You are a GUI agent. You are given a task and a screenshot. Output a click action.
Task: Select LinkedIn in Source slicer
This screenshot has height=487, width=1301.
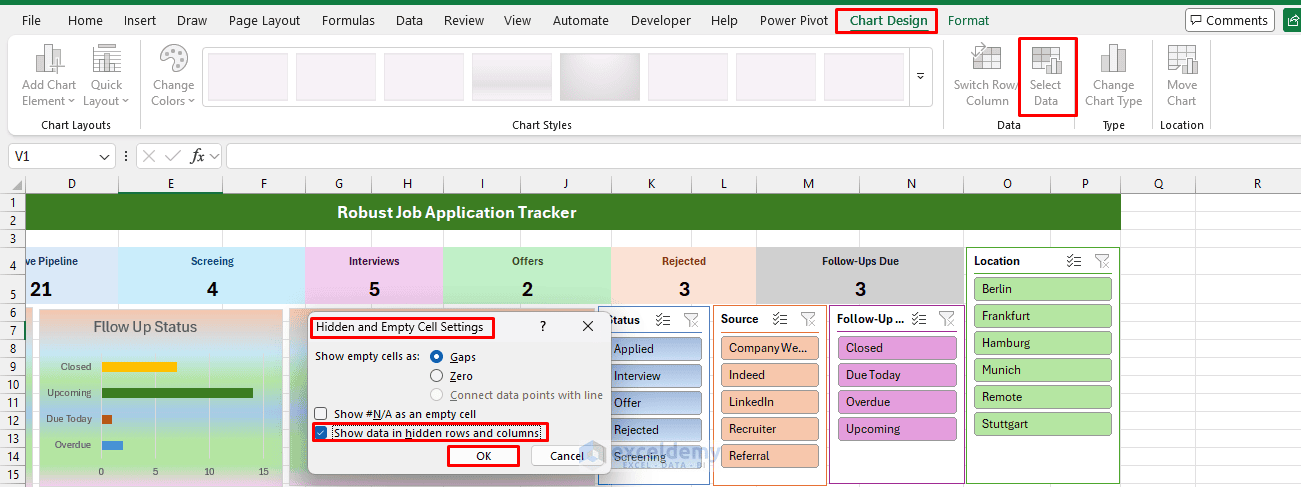point(769,402)
